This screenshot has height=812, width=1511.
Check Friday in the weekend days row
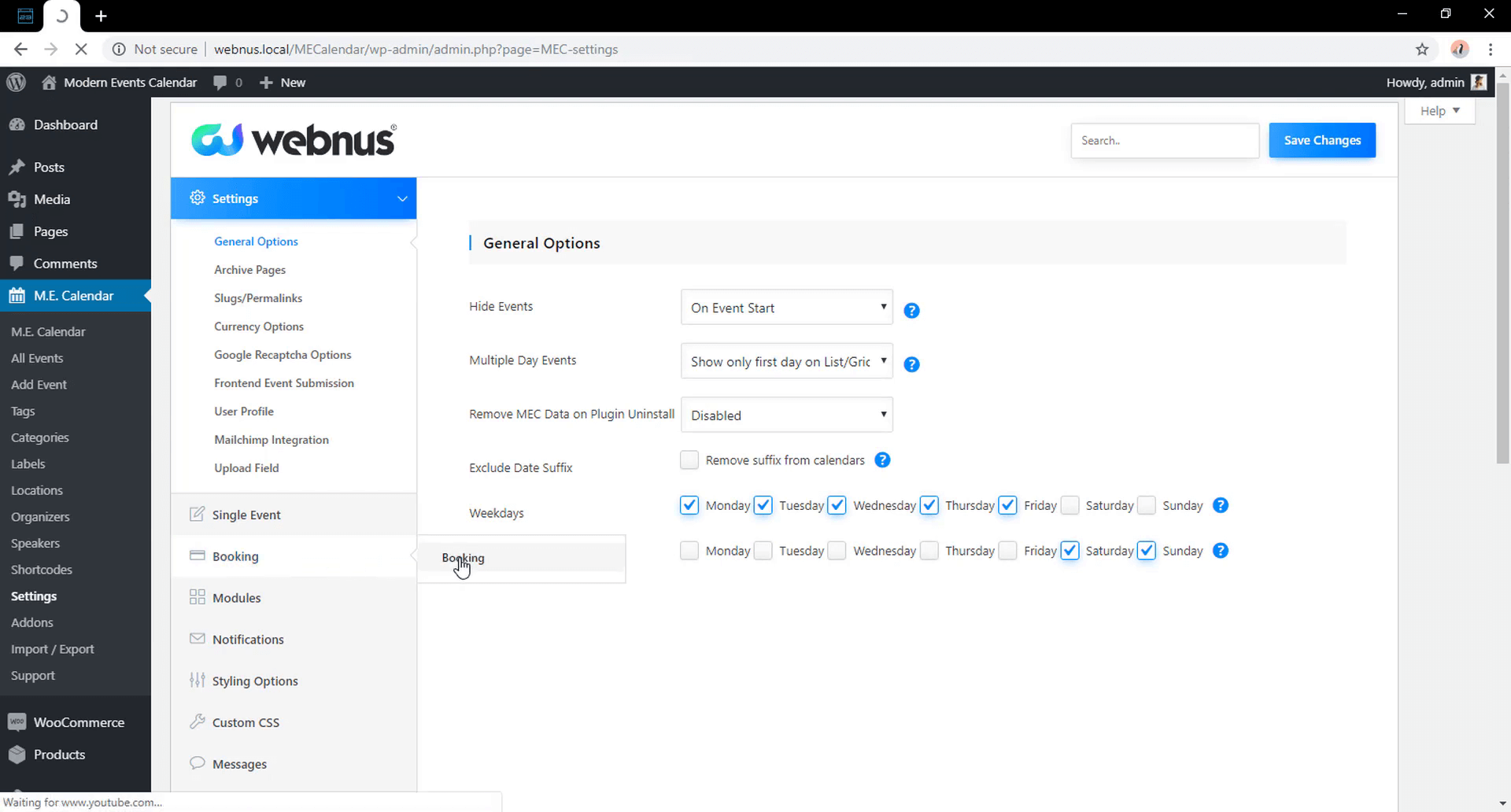1007,551
